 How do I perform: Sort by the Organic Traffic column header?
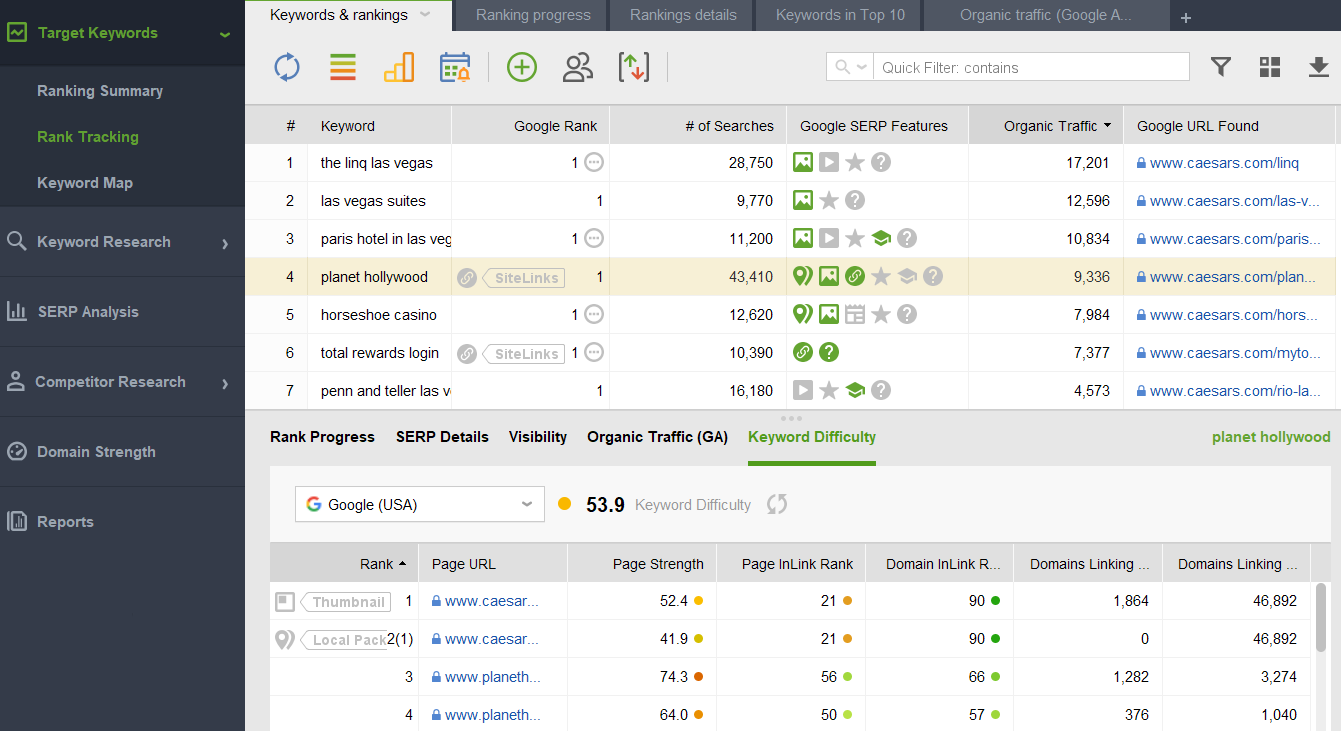pyautogui.click(x=1045, y=126)
